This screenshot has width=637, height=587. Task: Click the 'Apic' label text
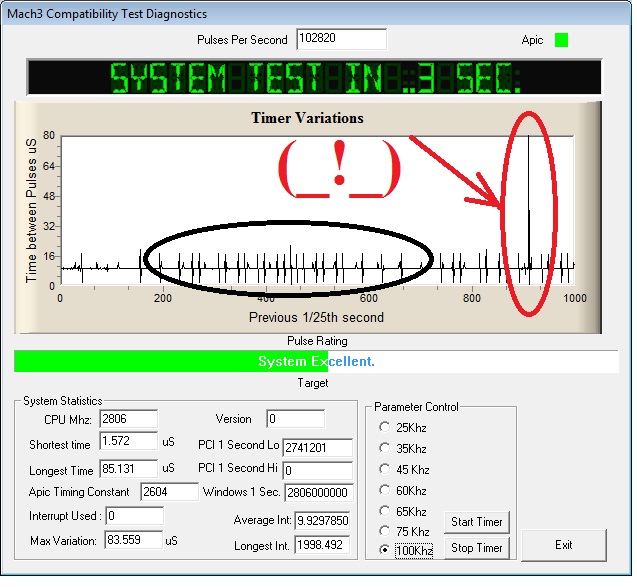(532, 40)
